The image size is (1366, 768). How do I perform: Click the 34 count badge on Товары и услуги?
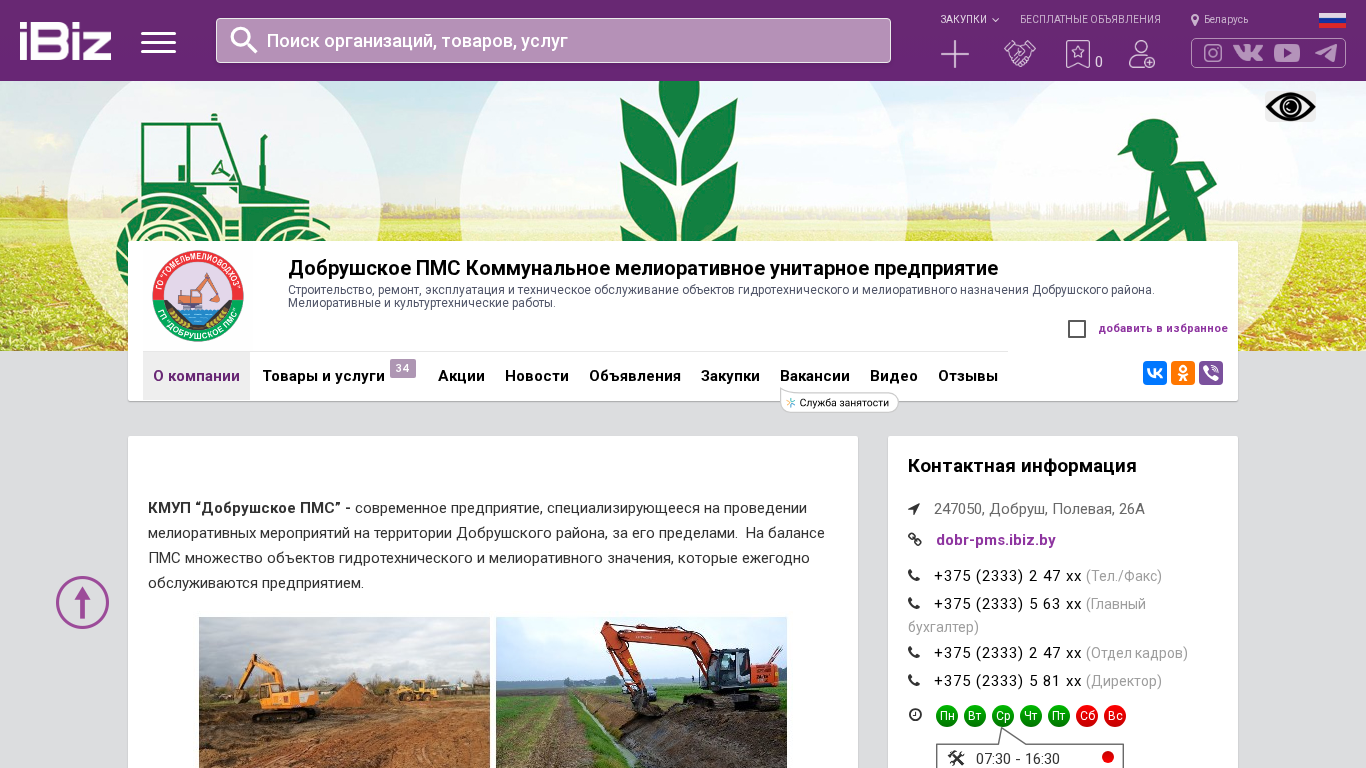403,368
